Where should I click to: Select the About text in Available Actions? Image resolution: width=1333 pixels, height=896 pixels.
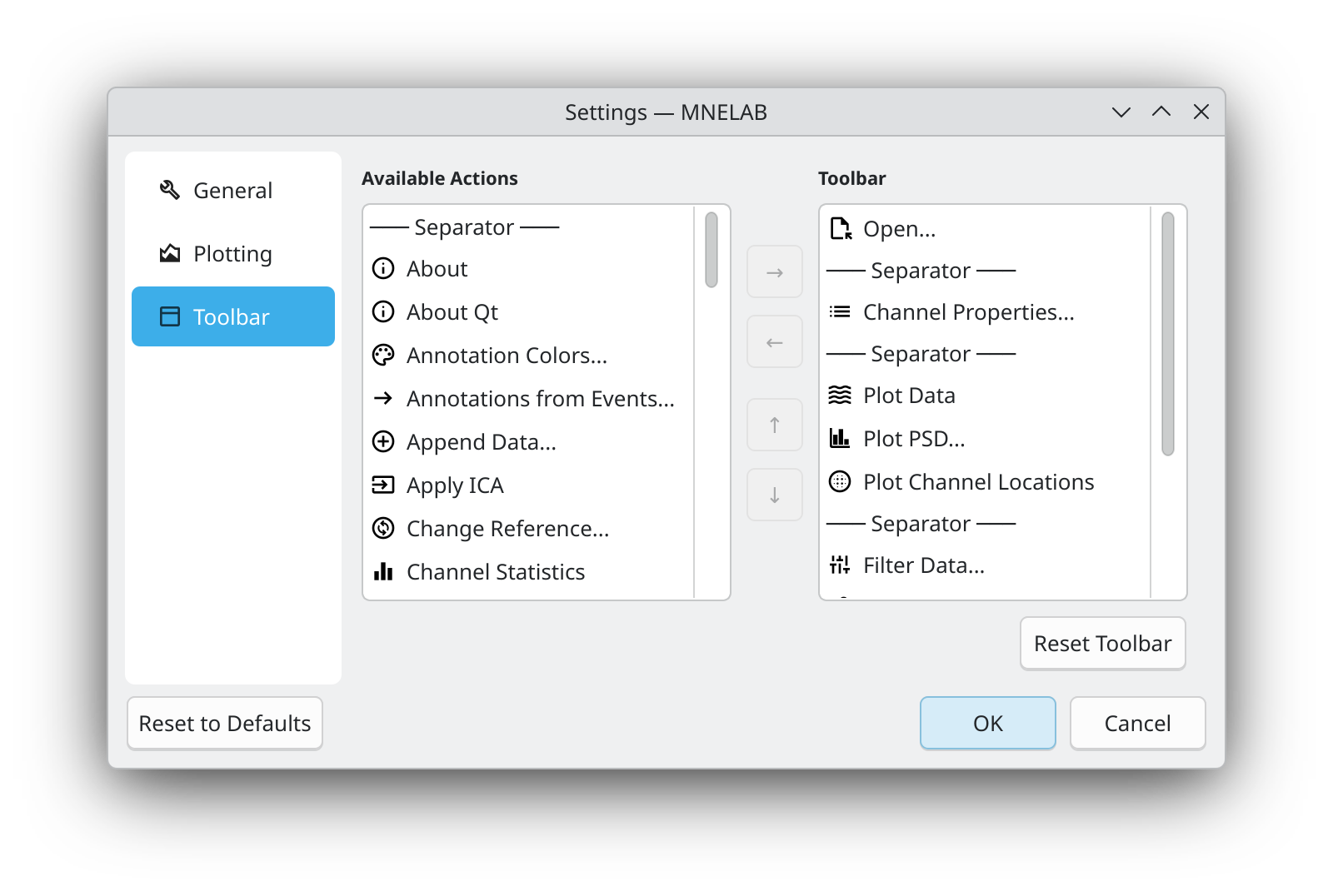coord(437,269)
